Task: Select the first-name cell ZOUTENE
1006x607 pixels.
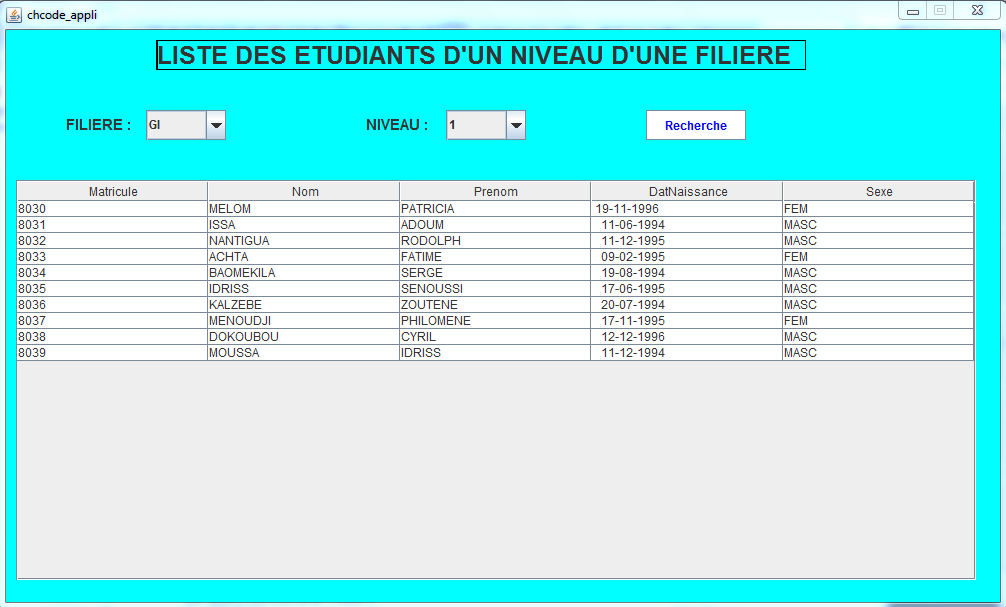Action: pos(495,305)
